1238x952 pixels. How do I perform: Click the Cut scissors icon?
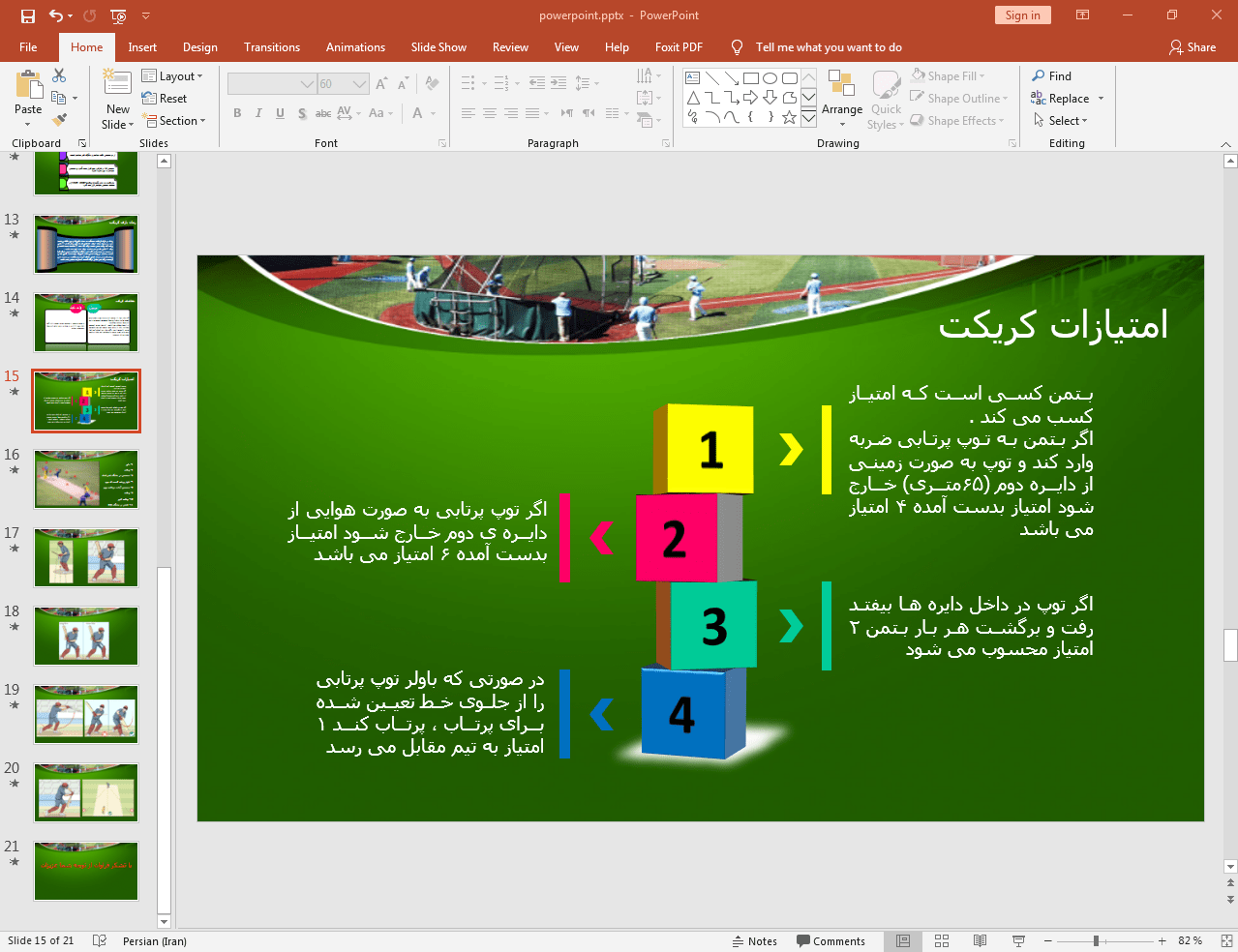pyautogui.click(x=59, y=75)
